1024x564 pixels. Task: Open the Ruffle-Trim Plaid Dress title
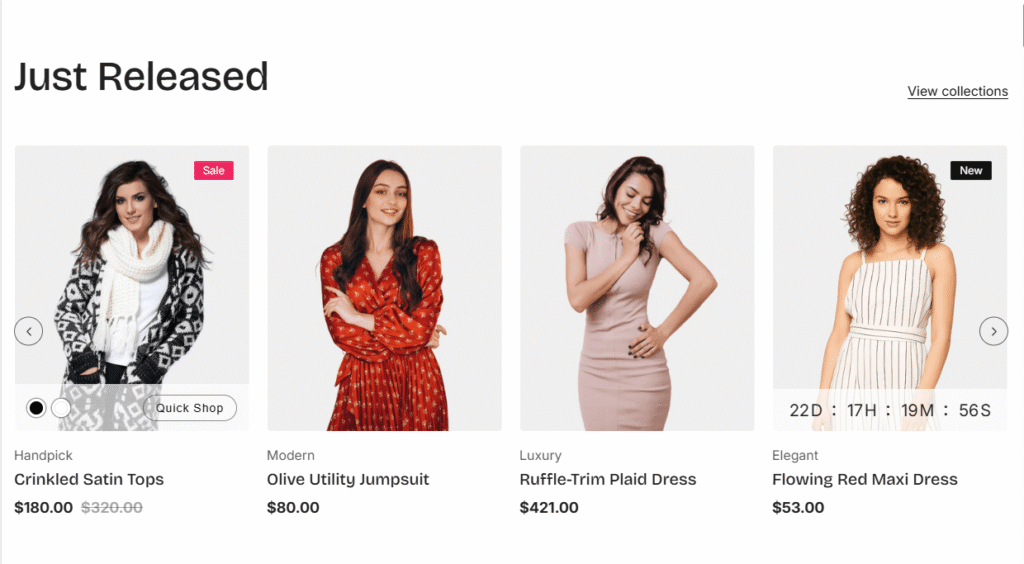click(608, 480)
